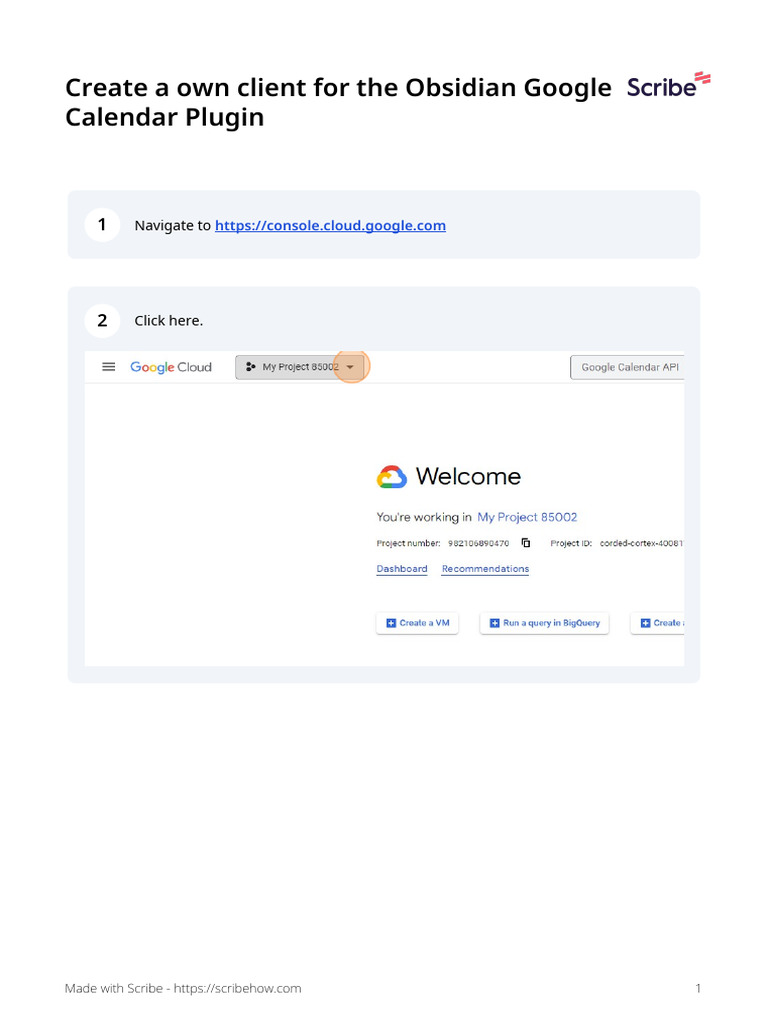Screen dimensions: 768x1024
Task: Open the console.cloud.google.com link
Action: 330,226
